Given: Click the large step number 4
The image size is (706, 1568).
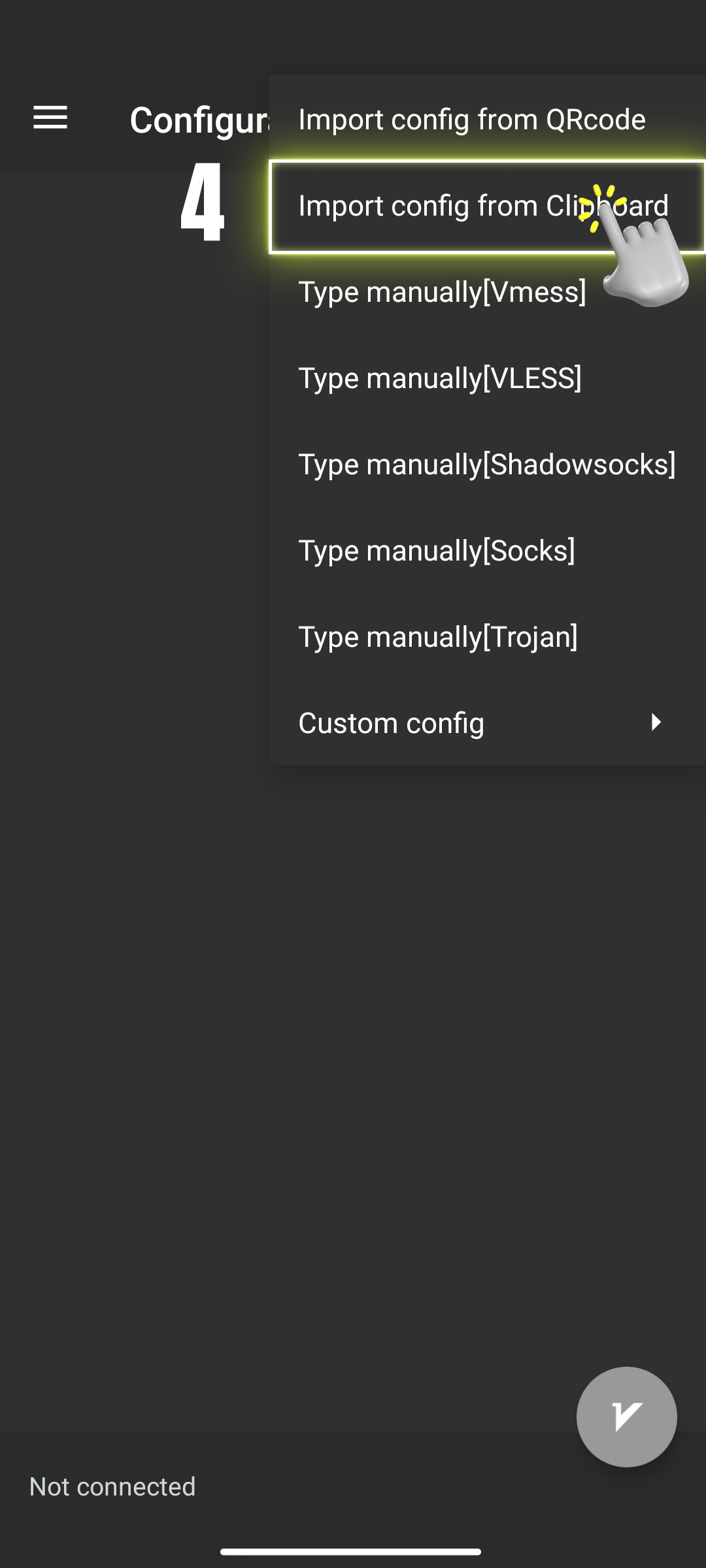Looking at the screenshot, I should pos(203,202).
